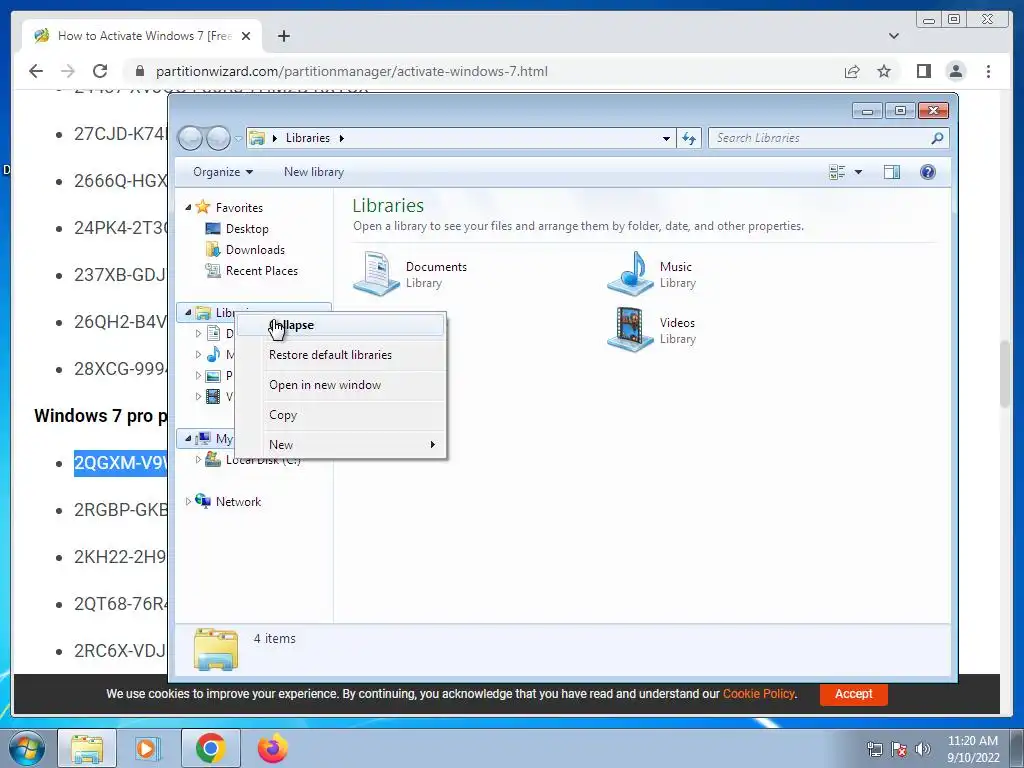This screenshot has width=1024, height=768.
Task: Open the Documents library icon
Action: coord(376,274)
